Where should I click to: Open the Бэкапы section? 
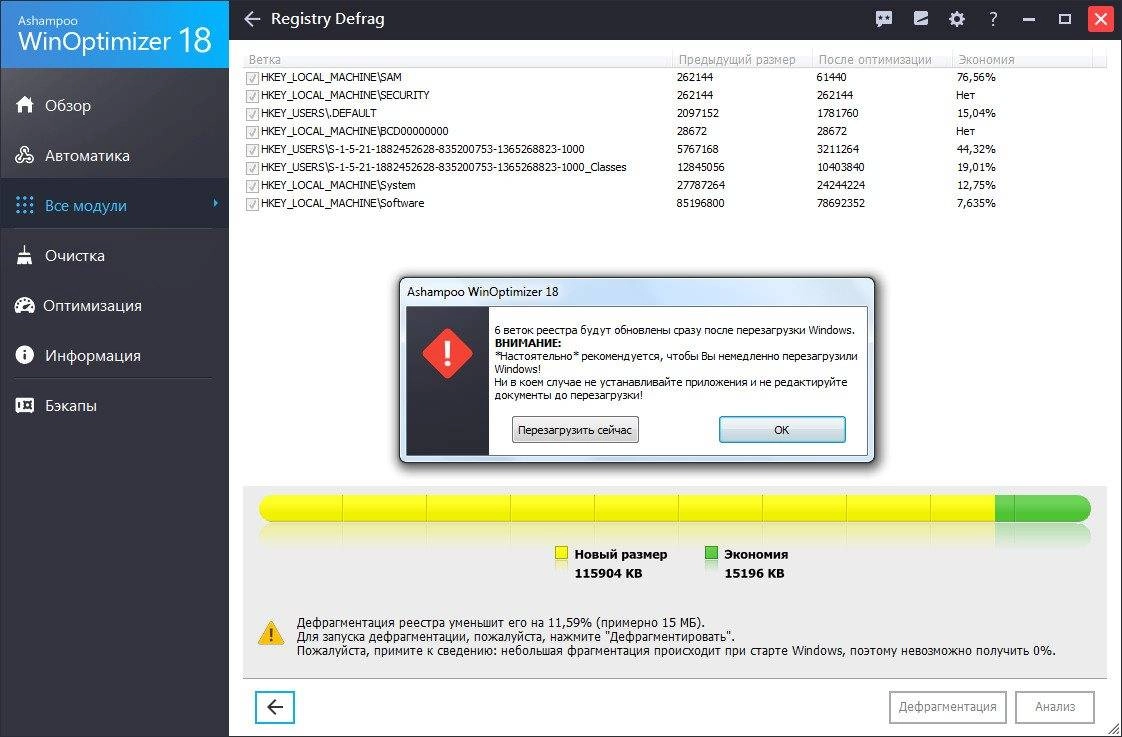(114, 405)
